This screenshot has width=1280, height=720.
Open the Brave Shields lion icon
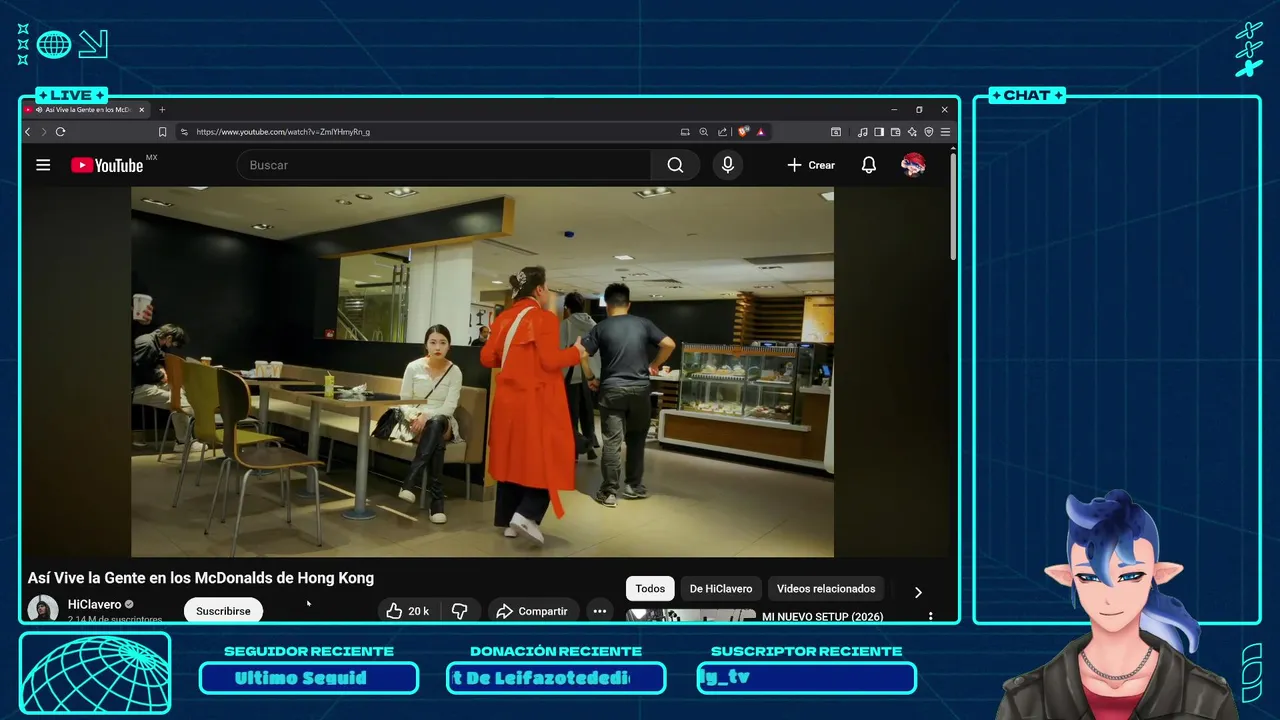click(x=744, y=132)
